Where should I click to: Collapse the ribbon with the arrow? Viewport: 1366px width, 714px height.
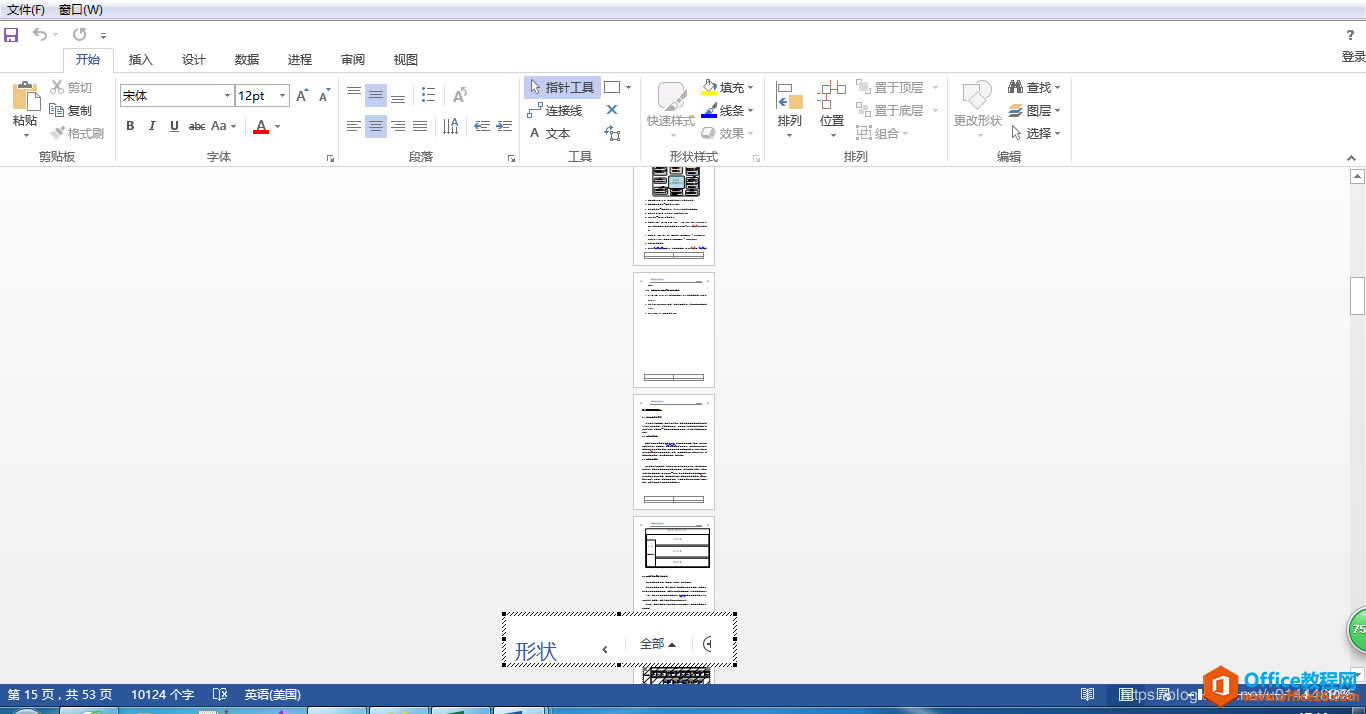tap(1352, 158)
